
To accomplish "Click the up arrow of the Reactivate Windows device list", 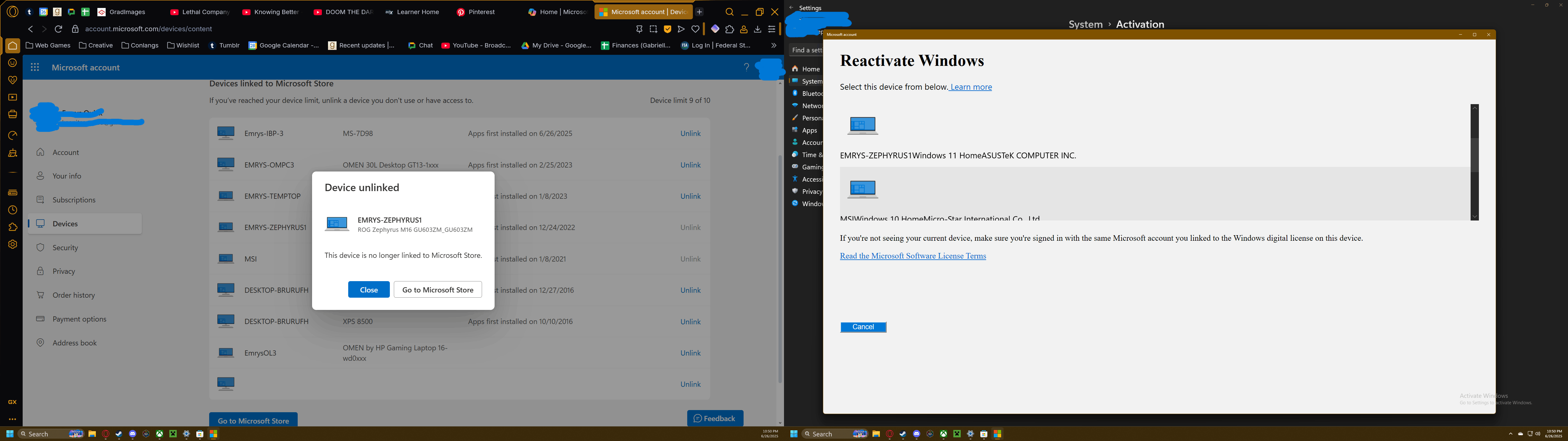I will pos(1475,108).
